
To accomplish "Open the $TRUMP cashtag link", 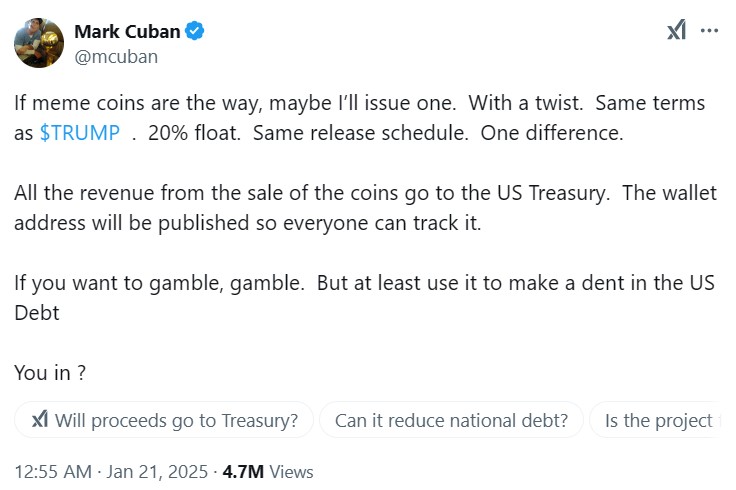I will [x=80, y=134].
